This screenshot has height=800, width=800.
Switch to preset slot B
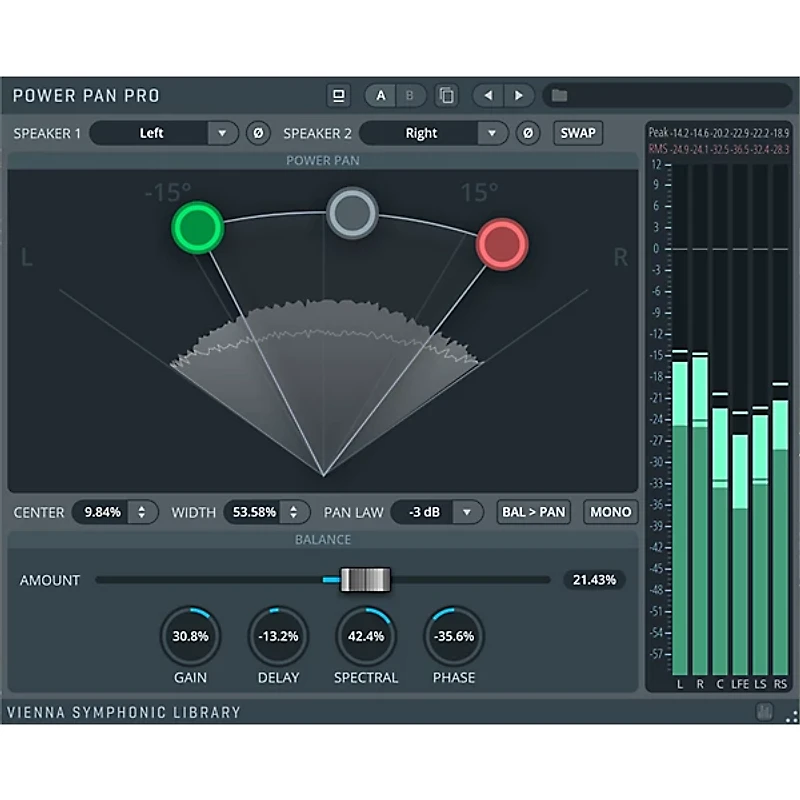pos(411,95)
